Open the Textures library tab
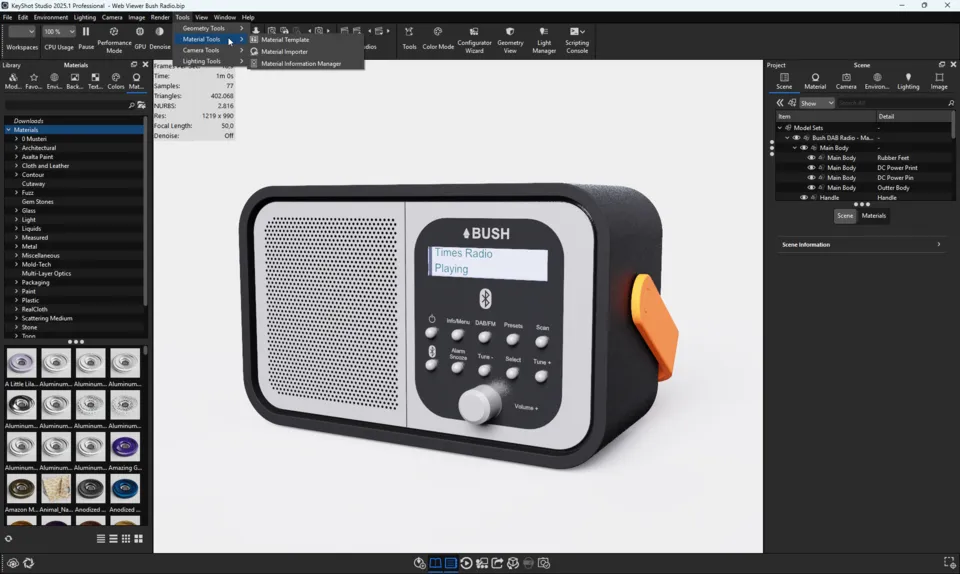 (95, 81)
